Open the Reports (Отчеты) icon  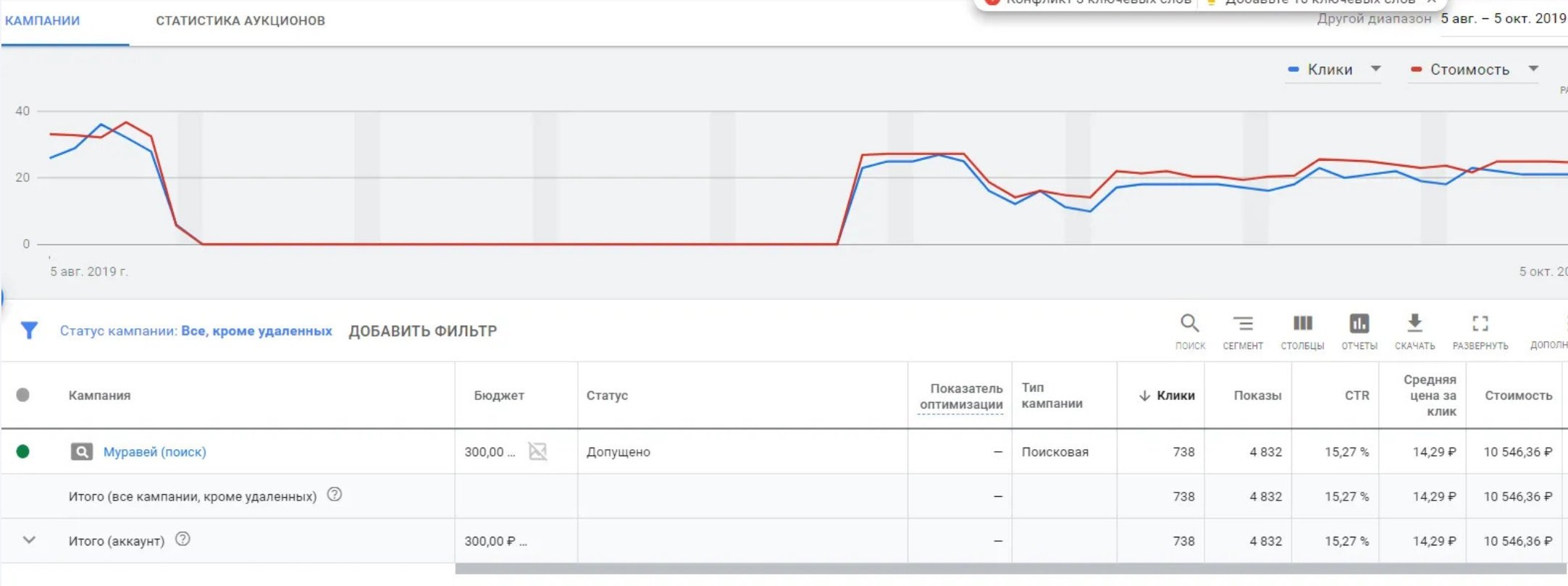click(1359, 324)
